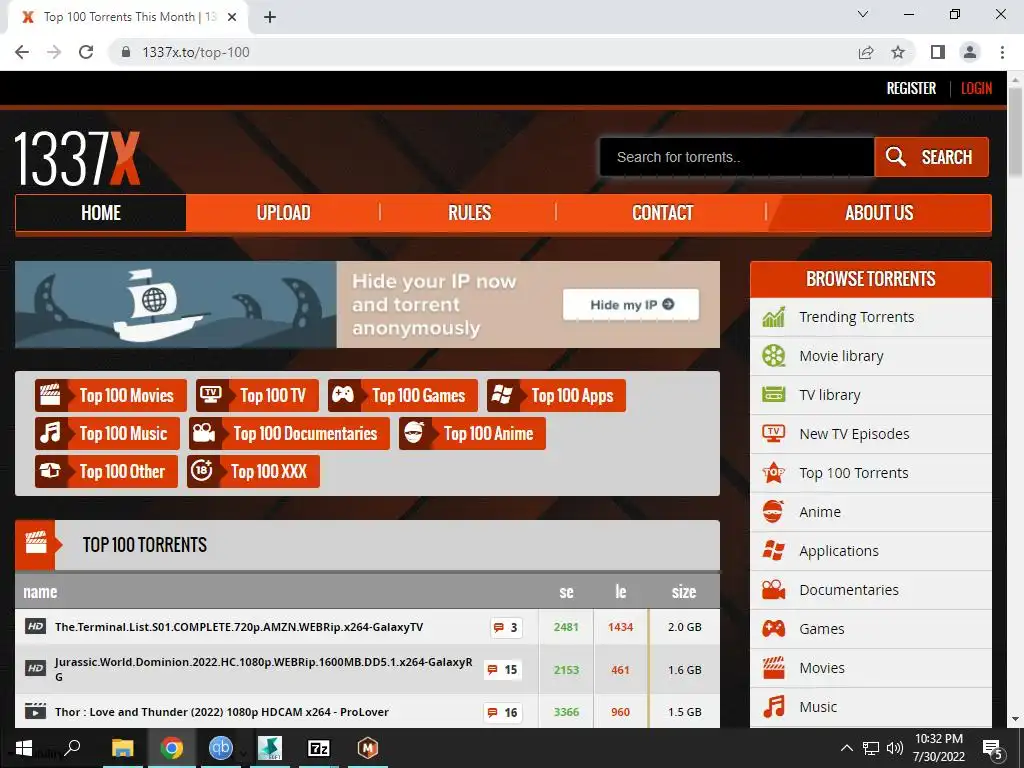The width and height of the screenshot is (1024, 768).
Task: Open Jurassic.World.Dominion torrent link
Action: point(263,669)
